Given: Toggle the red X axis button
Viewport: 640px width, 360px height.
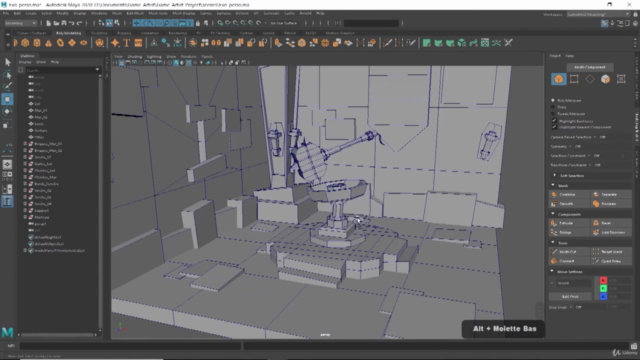Looking at the screenshot, I should 603,280.
